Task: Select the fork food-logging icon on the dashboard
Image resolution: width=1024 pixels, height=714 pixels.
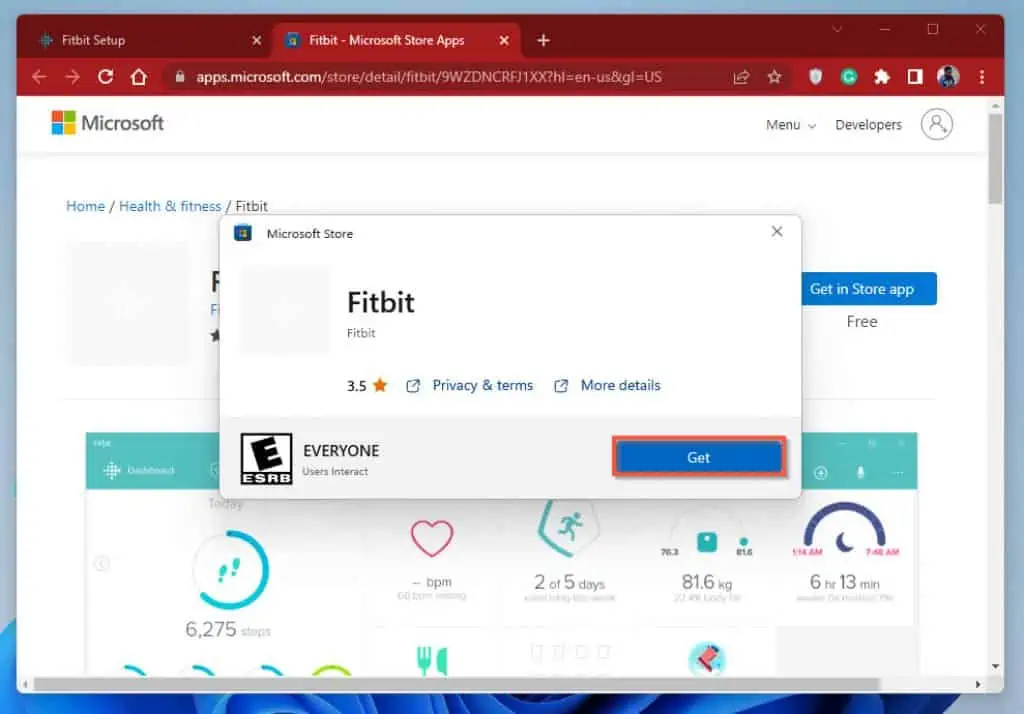Action: [430, 660]
